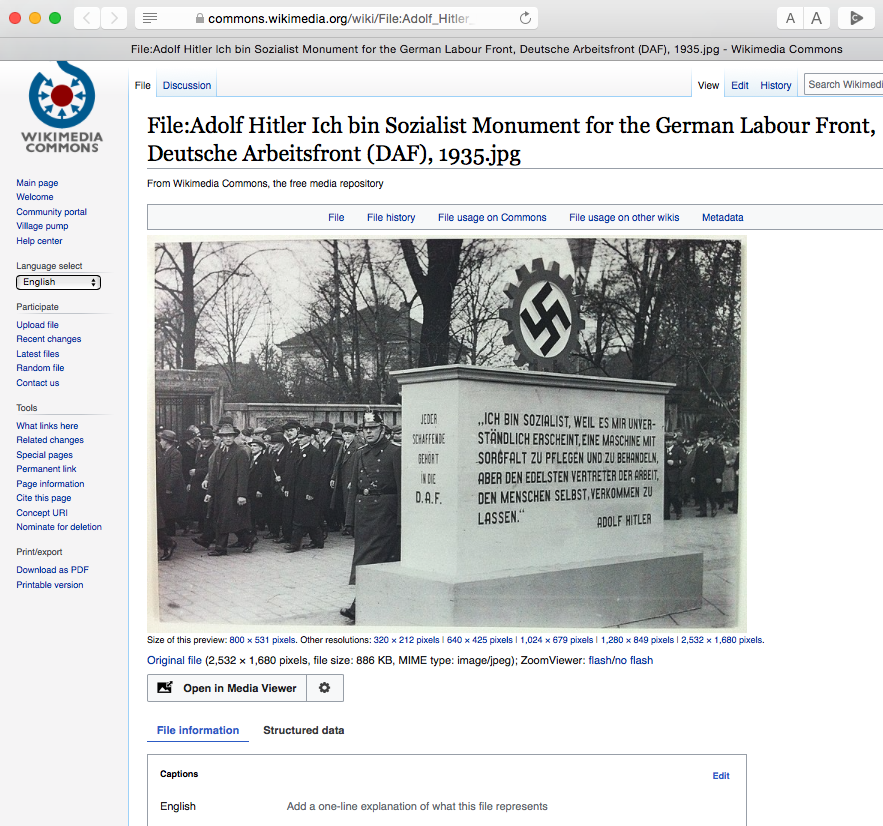Click the Safari back arrow button
Image resolution: width=883 pixels, height=826 pixels.
87,18
